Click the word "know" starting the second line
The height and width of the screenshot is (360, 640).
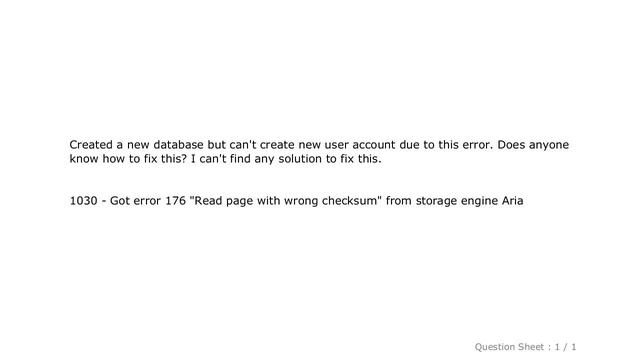tap(84, 158)
